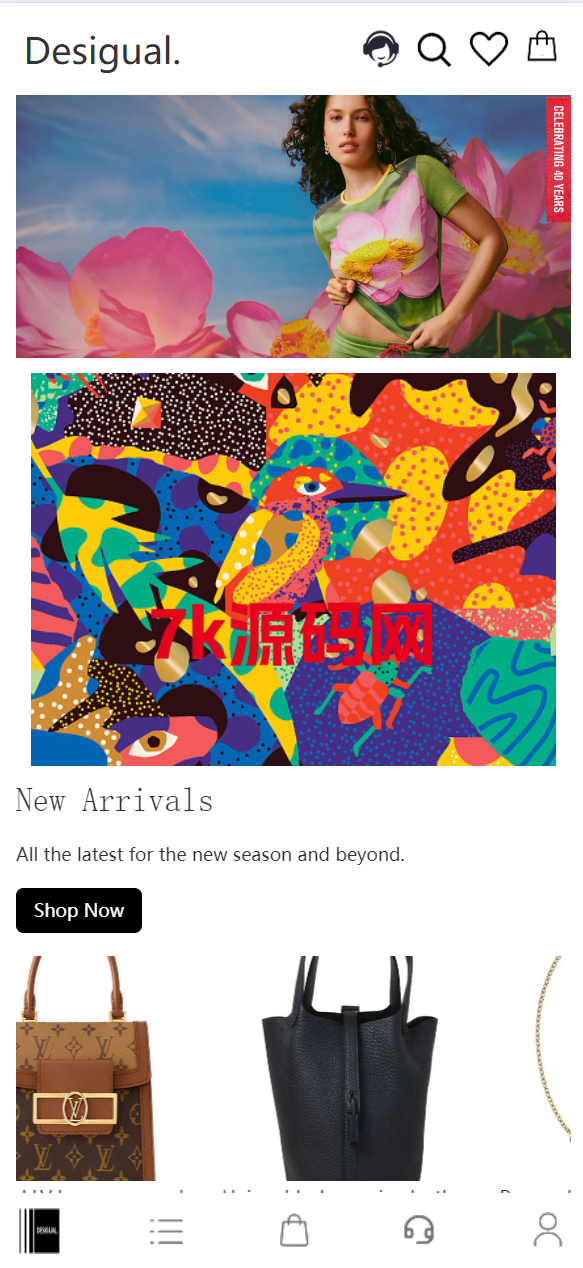This screenshot has width=583, height=1268.
Task: Select the gold chain necklace product
Action: (556, 1068)
